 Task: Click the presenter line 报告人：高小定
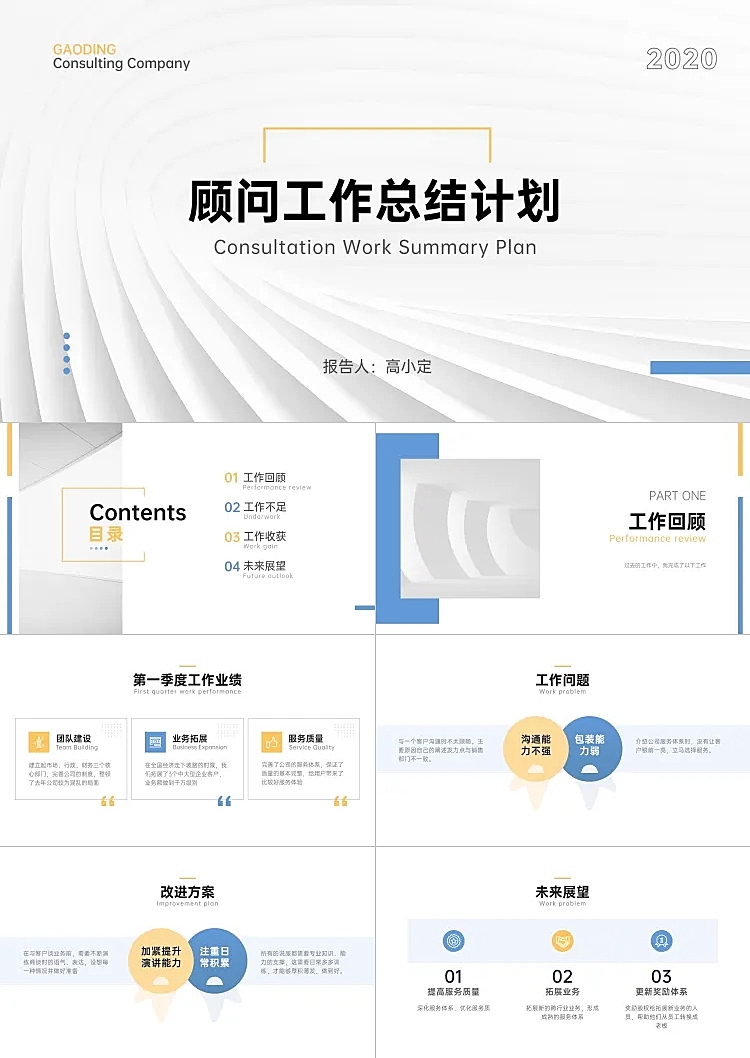[377, 366]
